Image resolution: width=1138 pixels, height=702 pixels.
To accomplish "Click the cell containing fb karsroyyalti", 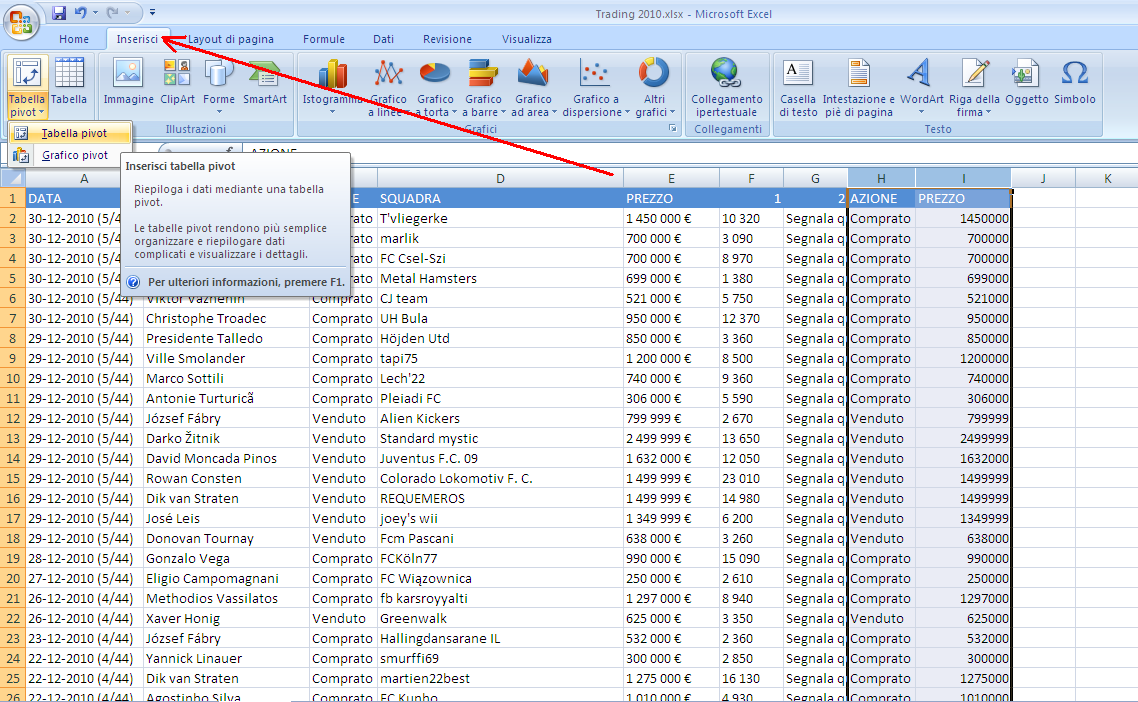I will (x=500, y=598).
